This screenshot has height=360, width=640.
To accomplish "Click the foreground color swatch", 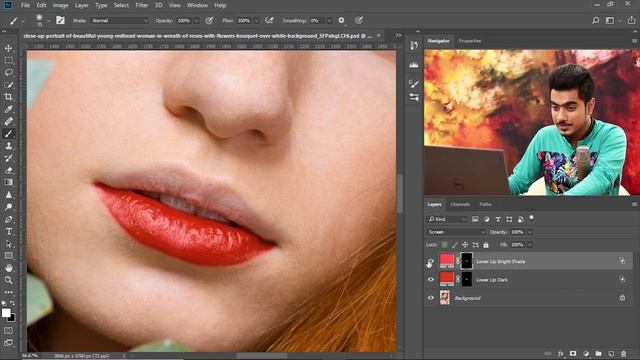I will (6, 313).
